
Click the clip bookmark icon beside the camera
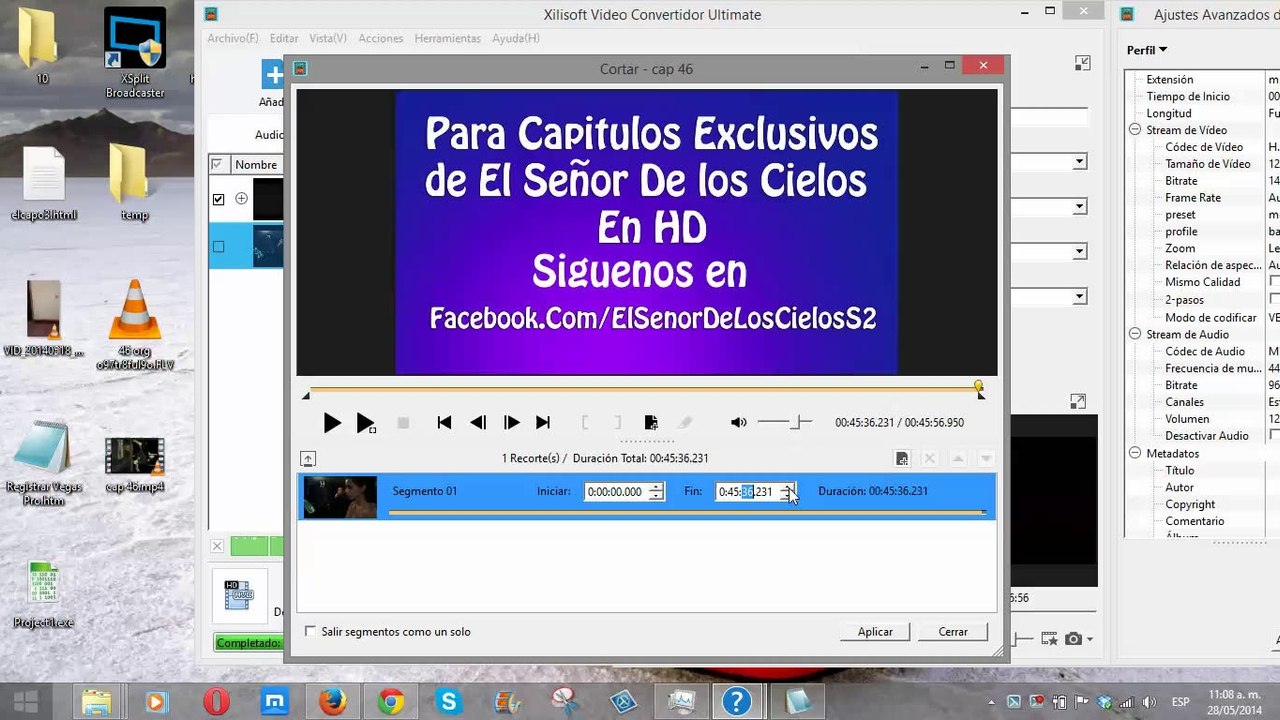[1049, 639]
